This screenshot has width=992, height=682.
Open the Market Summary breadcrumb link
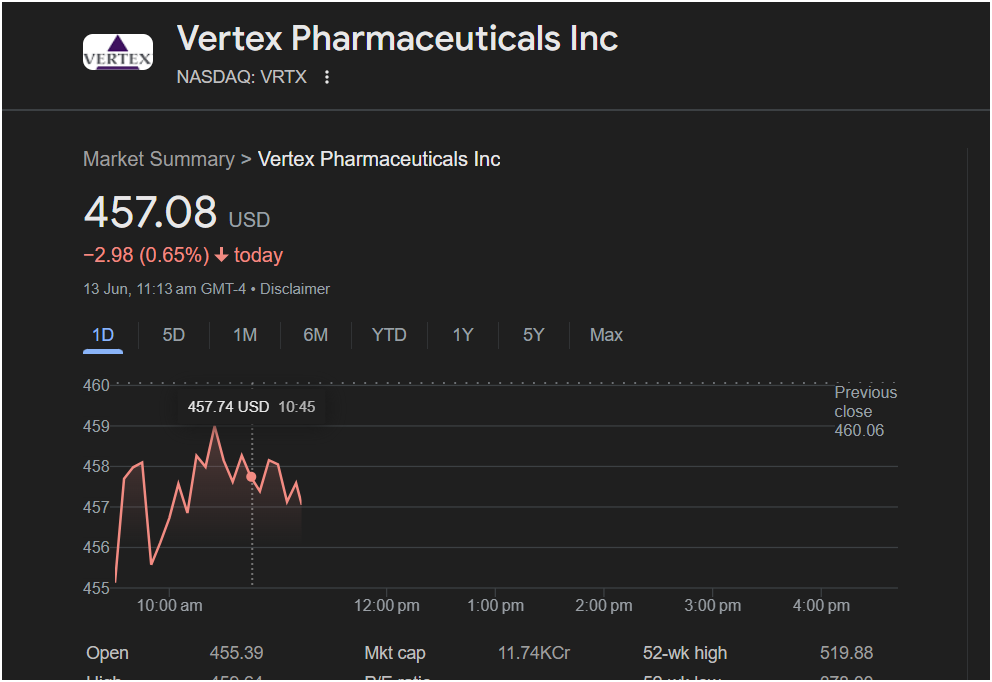(159, 159)
